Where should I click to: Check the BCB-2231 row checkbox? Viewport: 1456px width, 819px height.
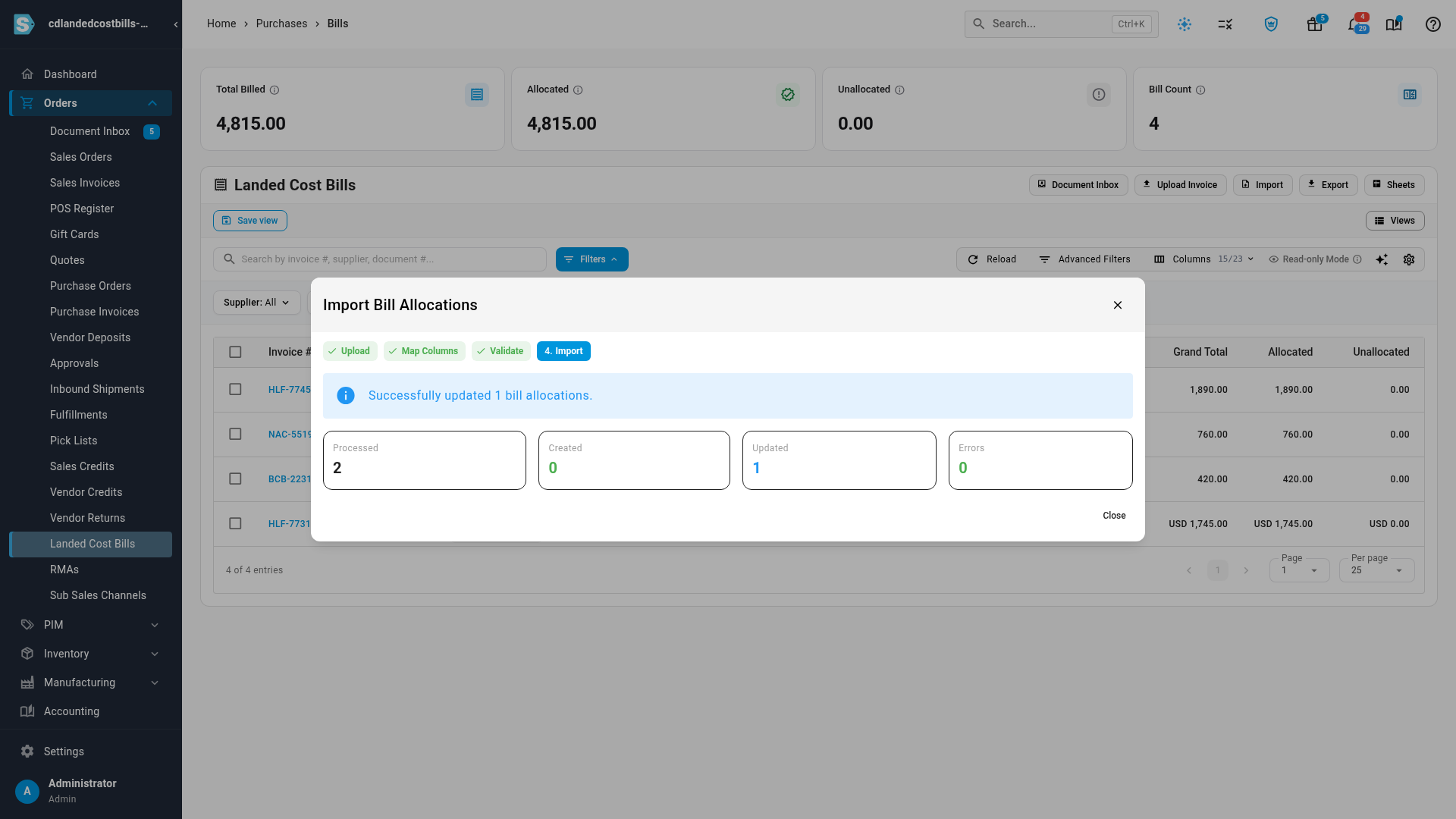(x=235, y=479)
